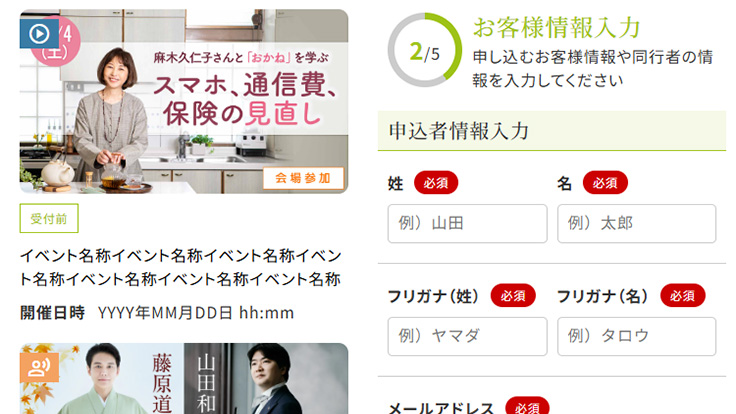
Task: Click the 必須 badge beside フリガナ(名)
Action: point(682,295)
